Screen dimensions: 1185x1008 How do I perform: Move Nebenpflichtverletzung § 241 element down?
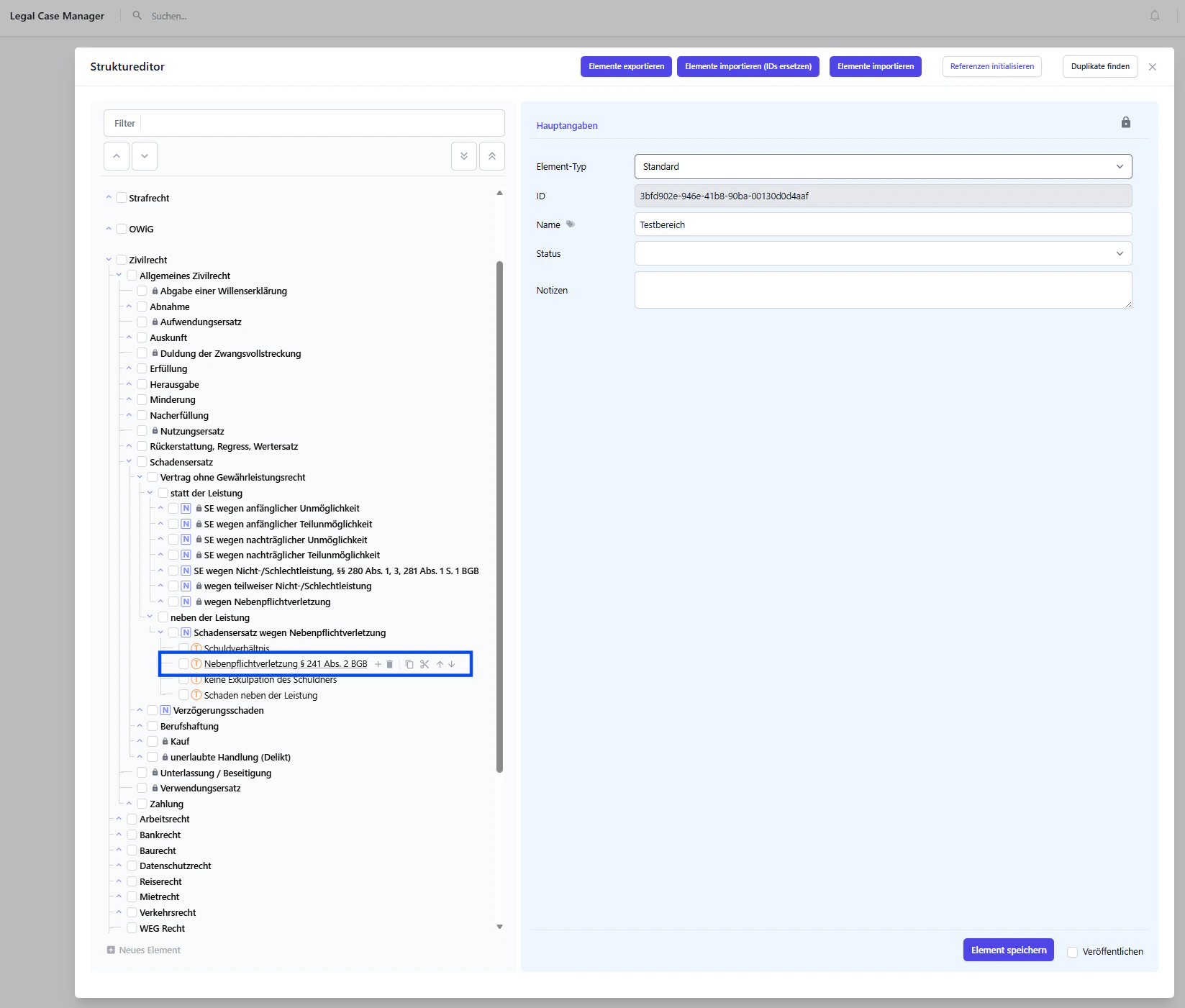[x=452, y=664]
